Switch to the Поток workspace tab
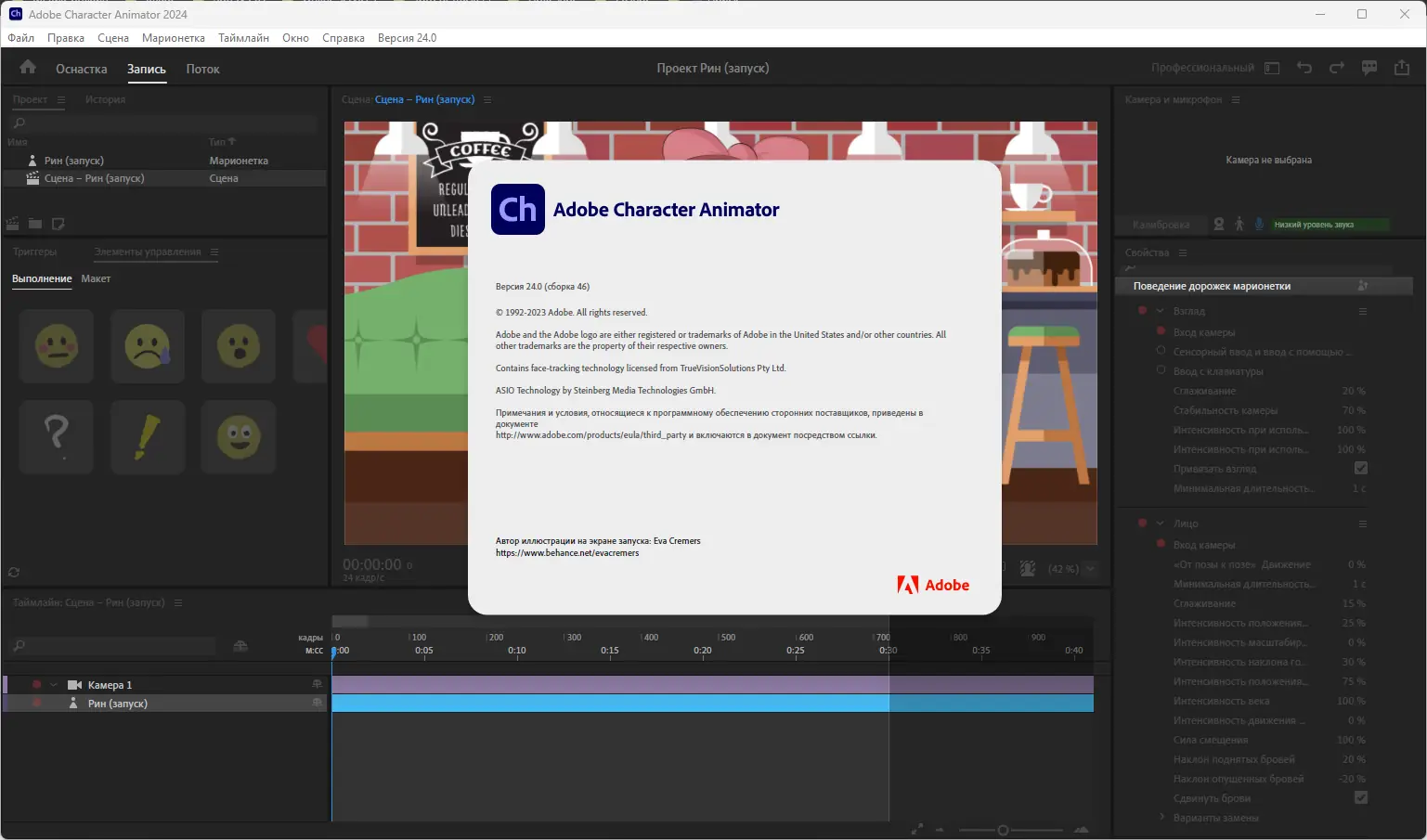 (202, 69)
